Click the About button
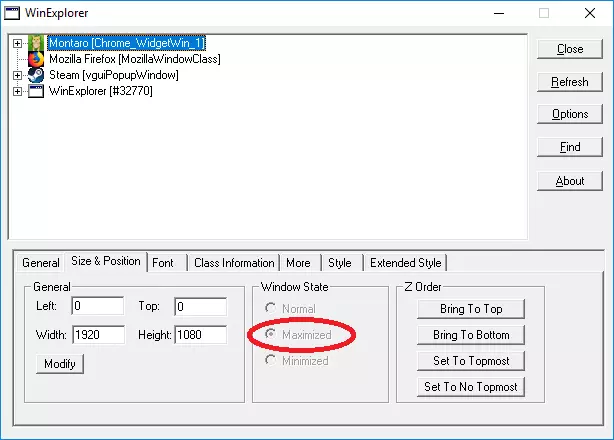The image size is (614, 440). [570, 181]
